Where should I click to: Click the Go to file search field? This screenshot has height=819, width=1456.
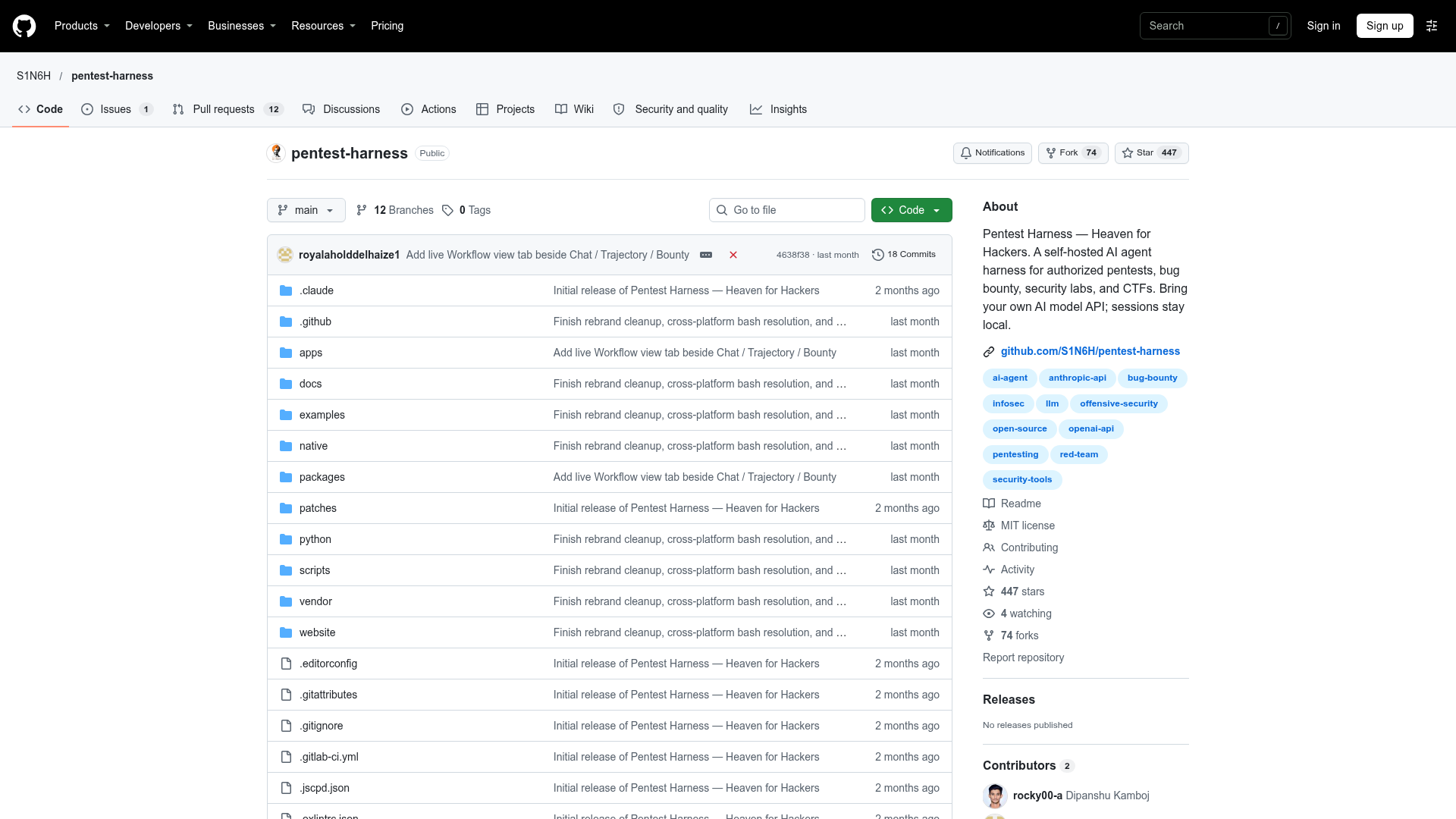[787, 210]
